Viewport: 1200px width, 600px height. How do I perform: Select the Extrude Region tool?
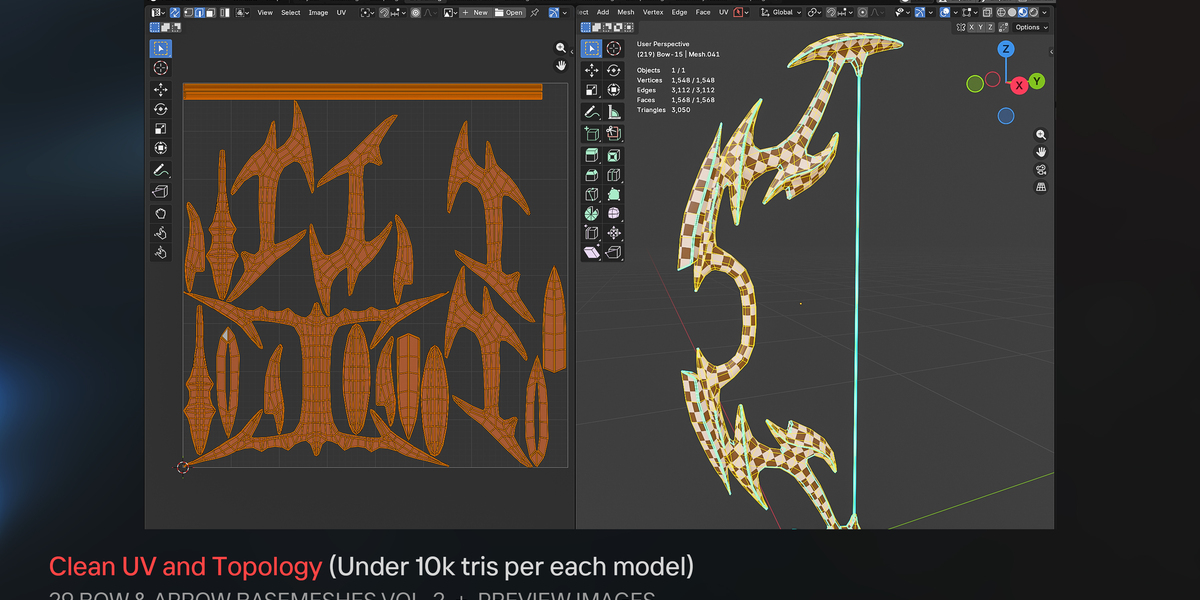coord(591,155)
